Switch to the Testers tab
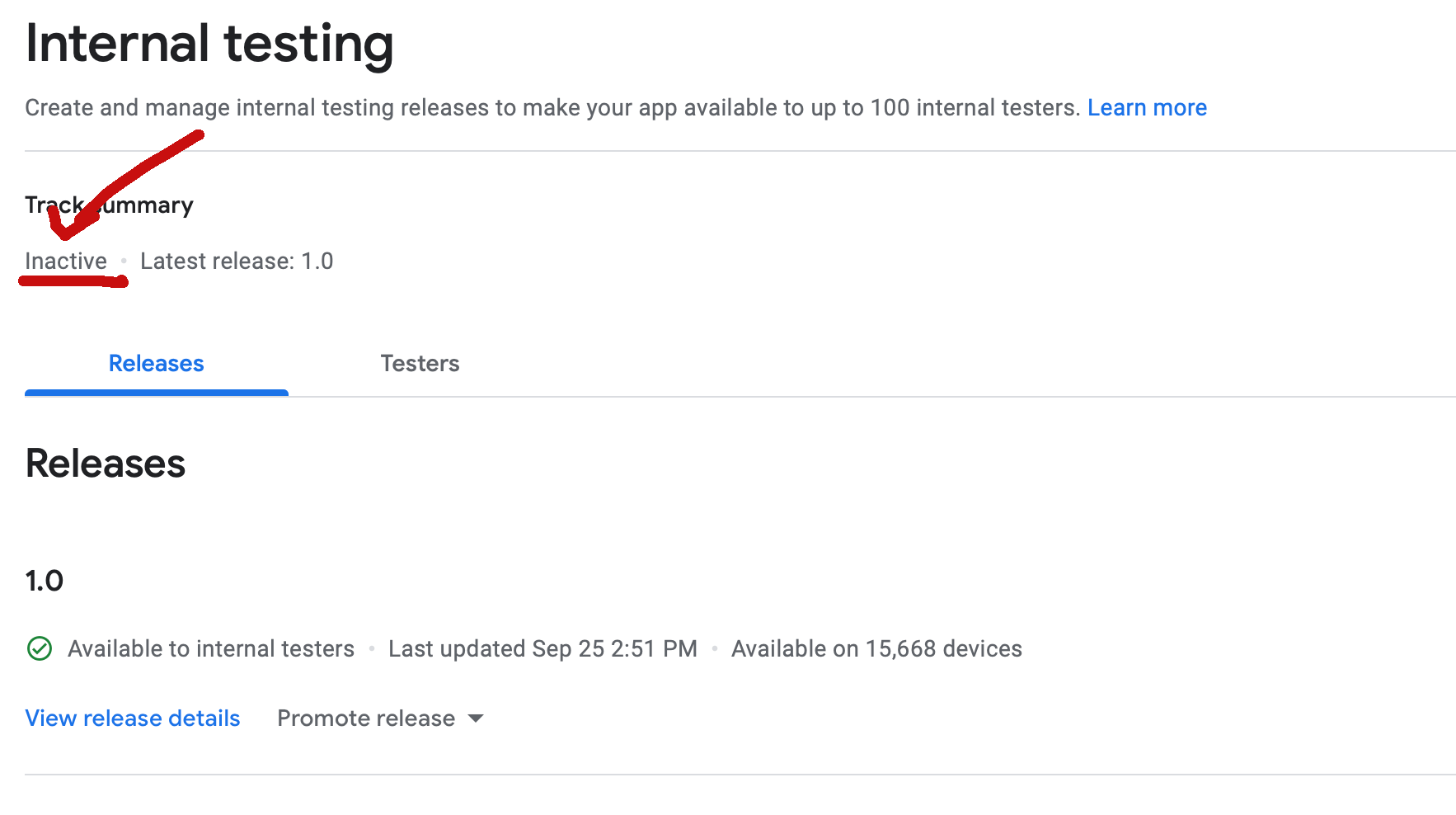The width and height of the screenshot is (1456, 815). point(420,363)
